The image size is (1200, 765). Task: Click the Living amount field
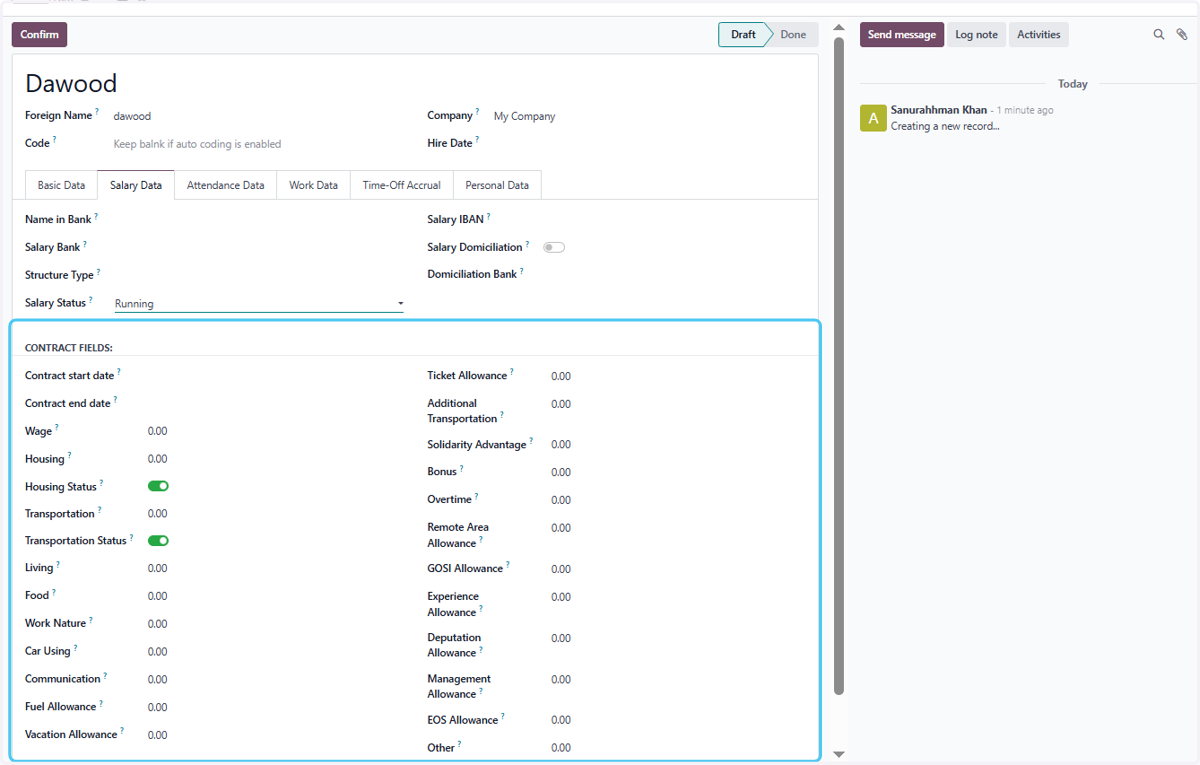(x=275, y=568)
